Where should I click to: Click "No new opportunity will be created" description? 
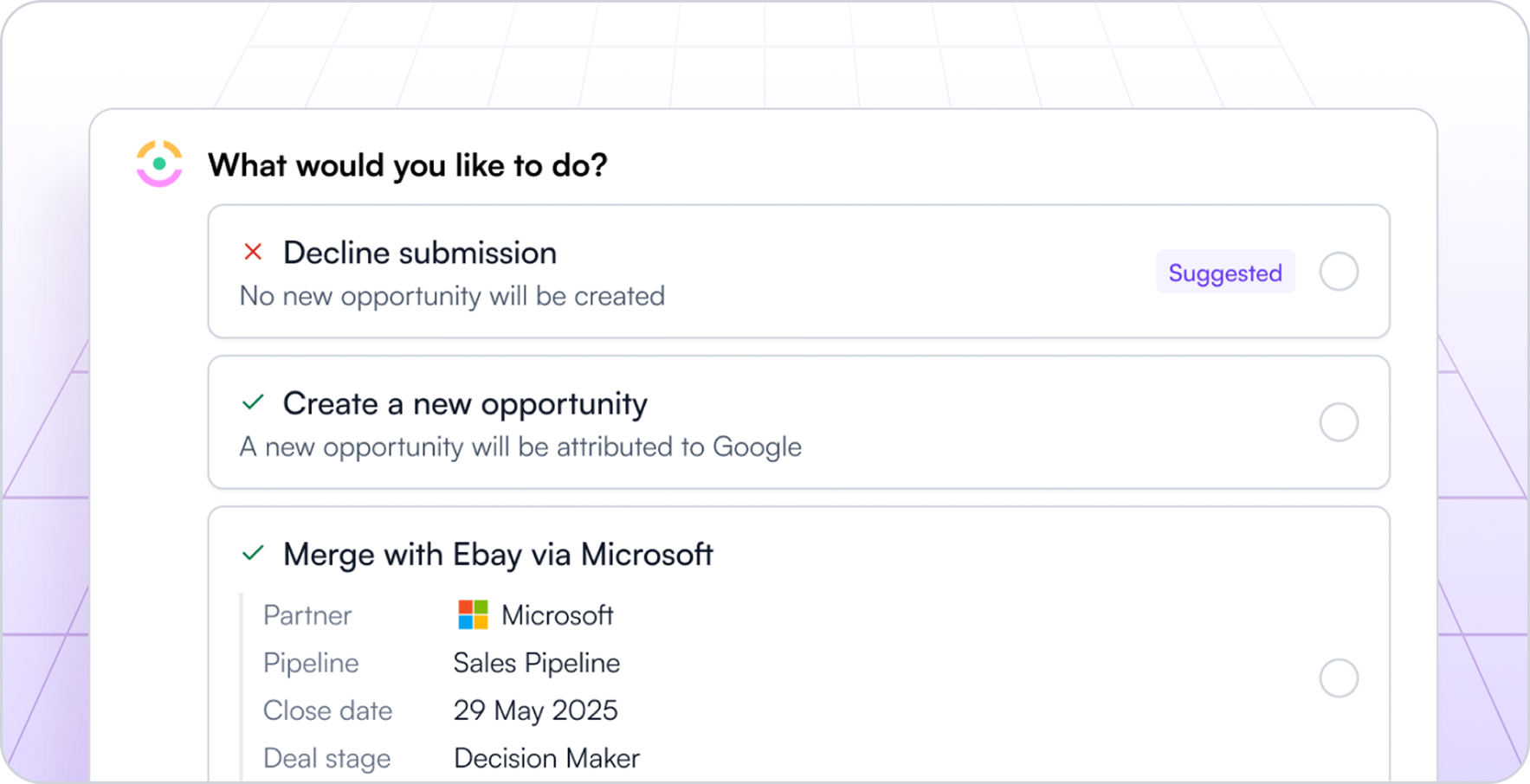pos(452,296)
